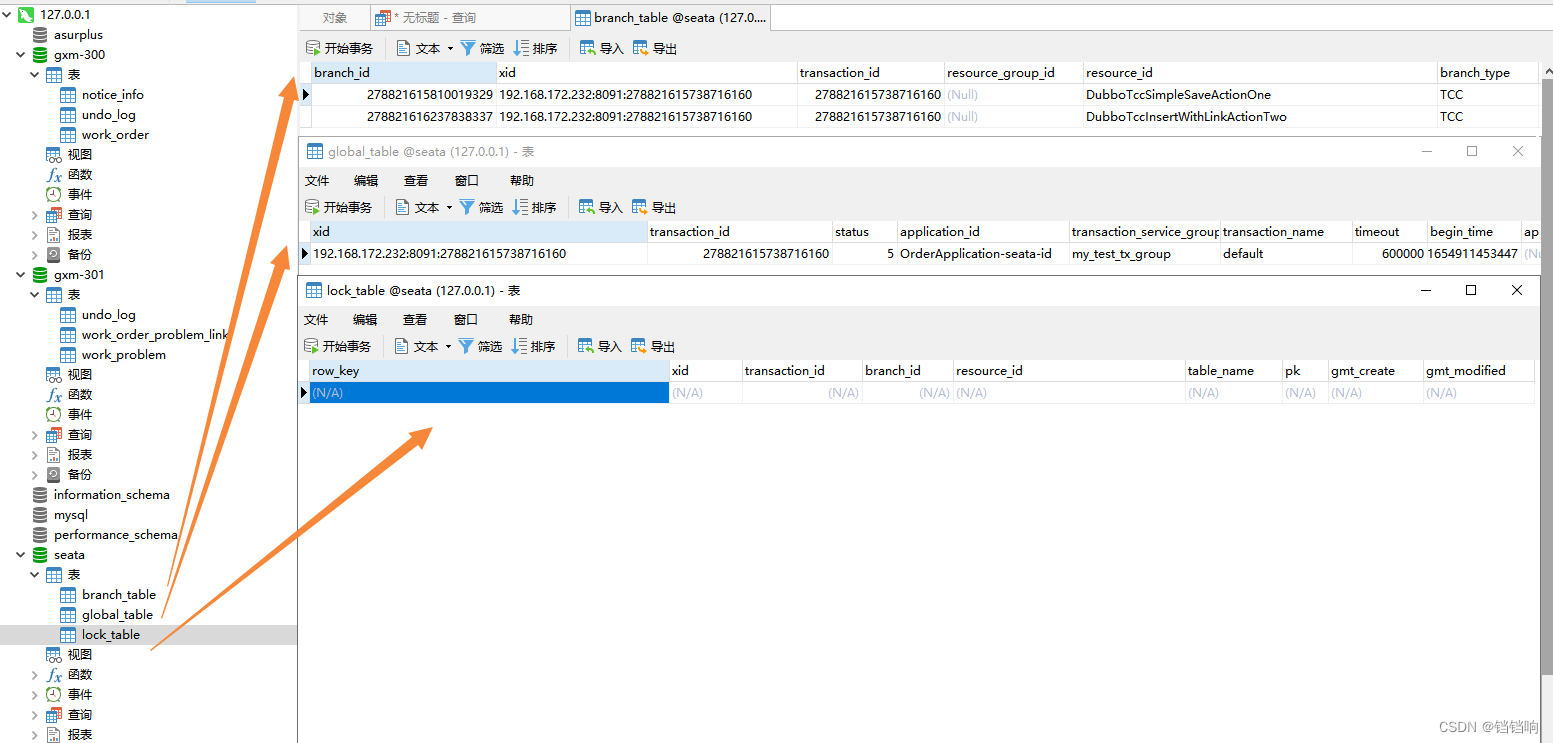Collapse the 表 folder under seata
Viewport: 1553px width, 743px height.
click(35, 575)
